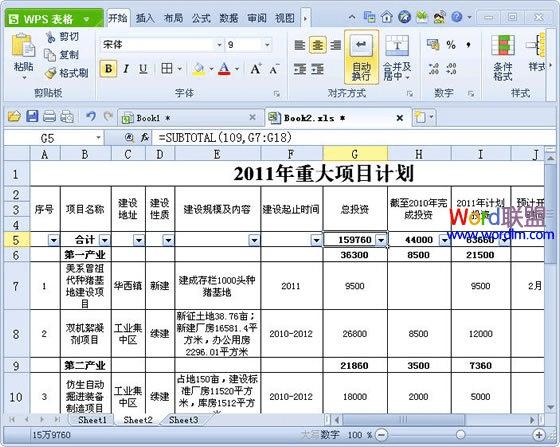Open the font color dropdown arrow
560x447 pixels.
click(x=237, y=69)
